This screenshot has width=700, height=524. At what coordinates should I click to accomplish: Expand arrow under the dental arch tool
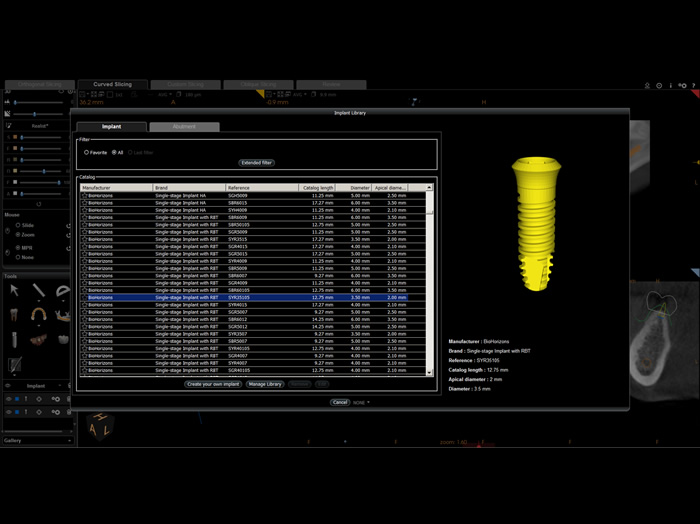[x=39, y=325]
